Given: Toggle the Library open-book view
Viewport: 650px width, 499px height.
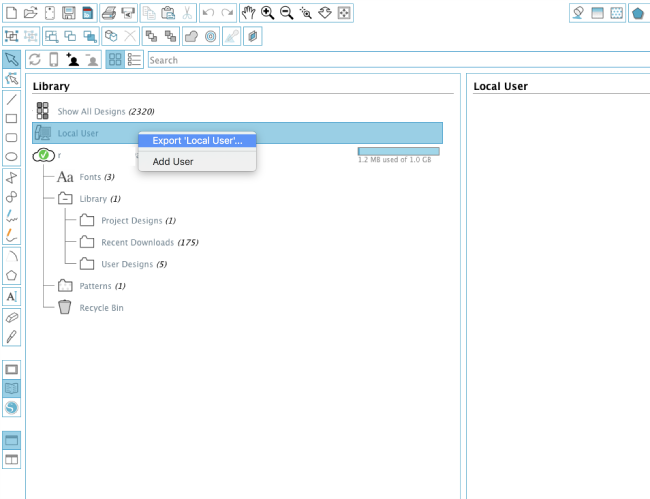Looking at the screenshot, I should 12,389.
